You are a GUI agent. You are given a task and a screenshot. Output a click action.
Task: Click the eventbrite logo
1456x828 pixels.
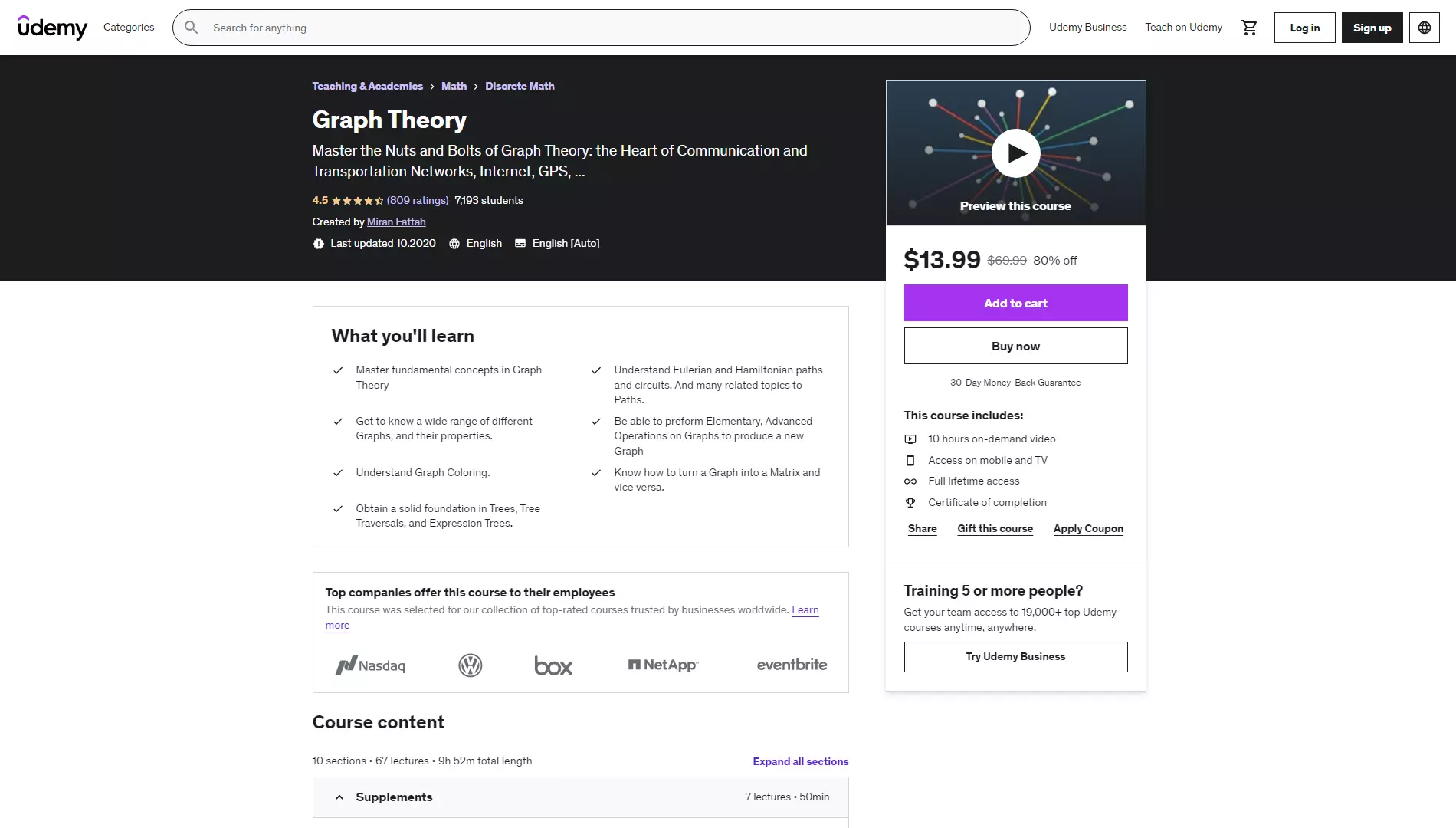[x=792, y=665]
